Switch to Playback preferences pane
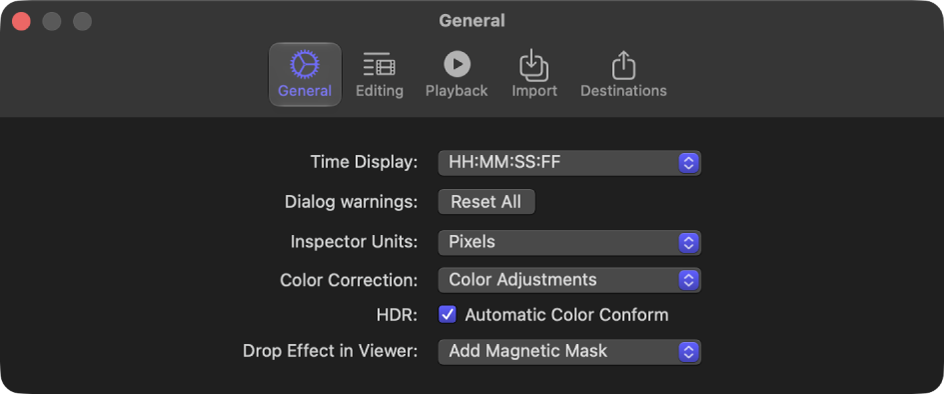 456,74
